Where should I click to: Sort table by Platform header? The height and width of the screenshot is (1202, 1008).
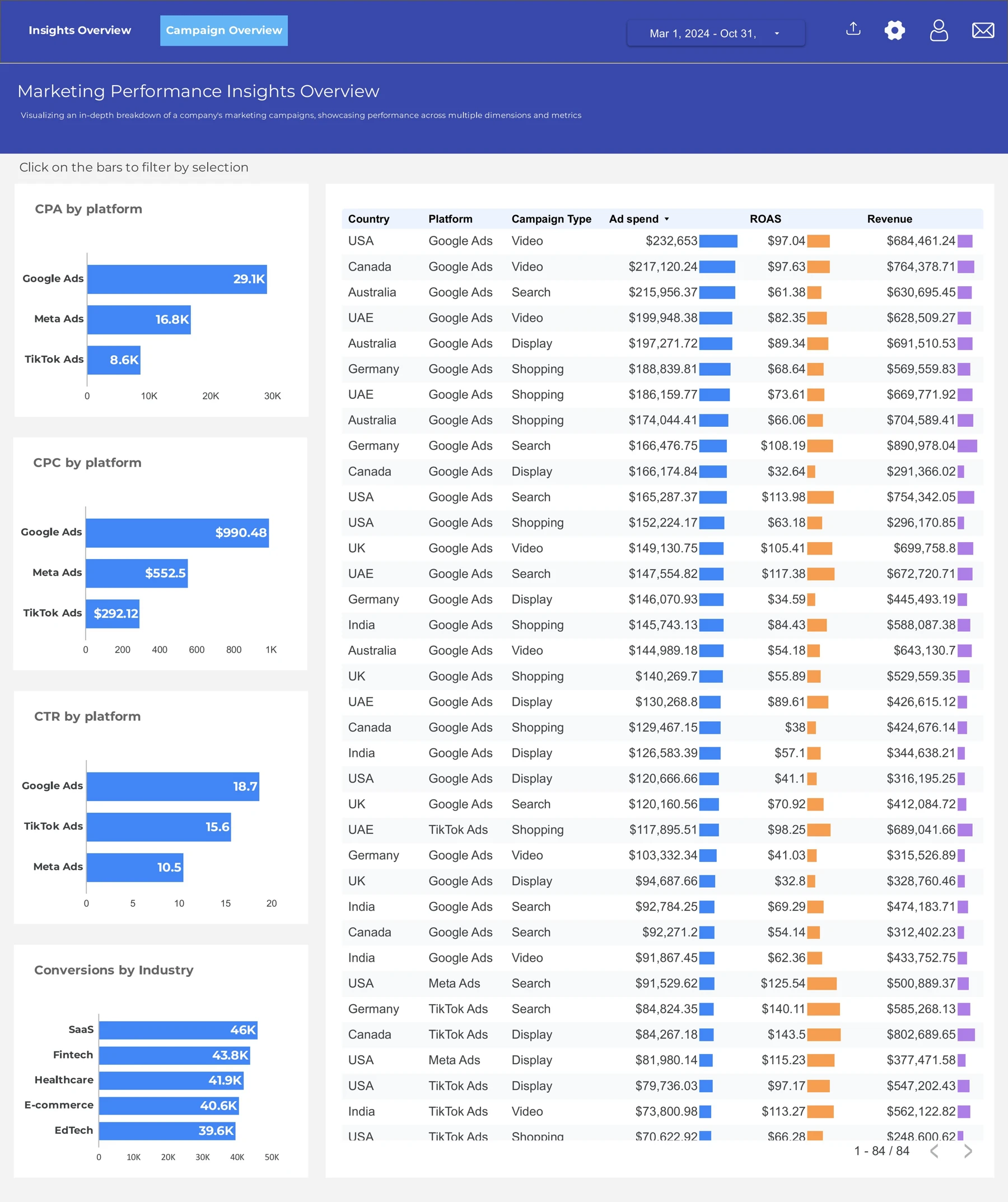(450, 219)
